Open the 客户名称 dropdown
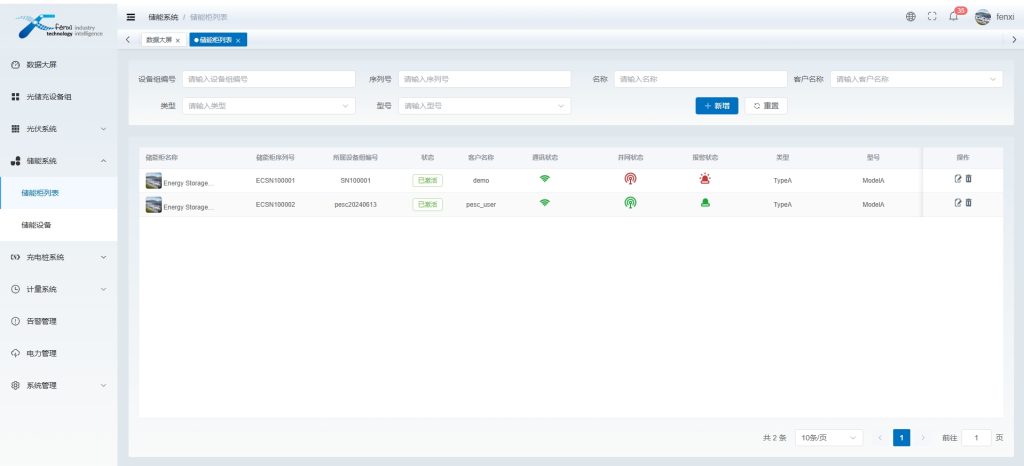 click(x=916, y=79)
